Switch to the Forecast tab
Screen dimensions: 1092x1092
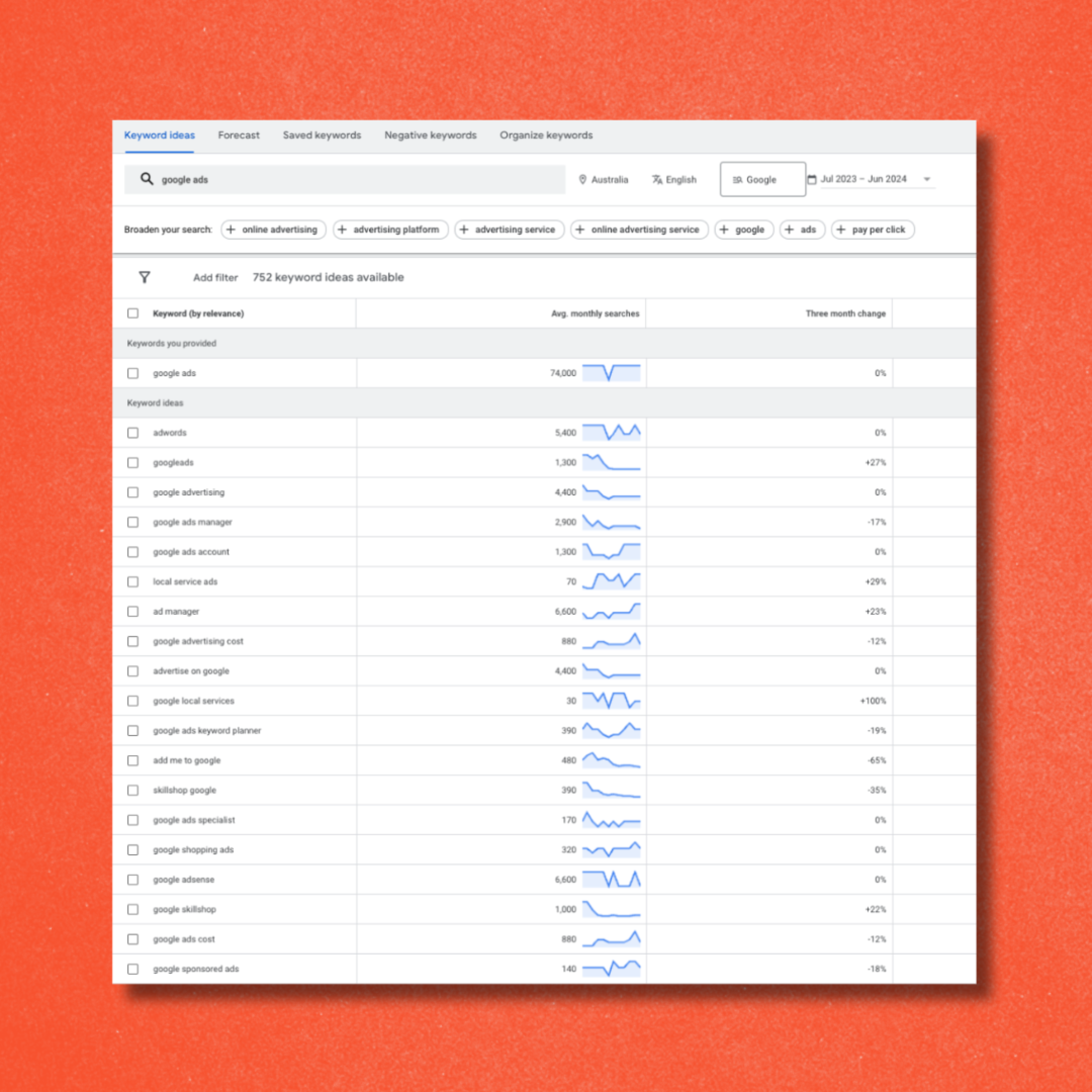(x=238, y=135)
